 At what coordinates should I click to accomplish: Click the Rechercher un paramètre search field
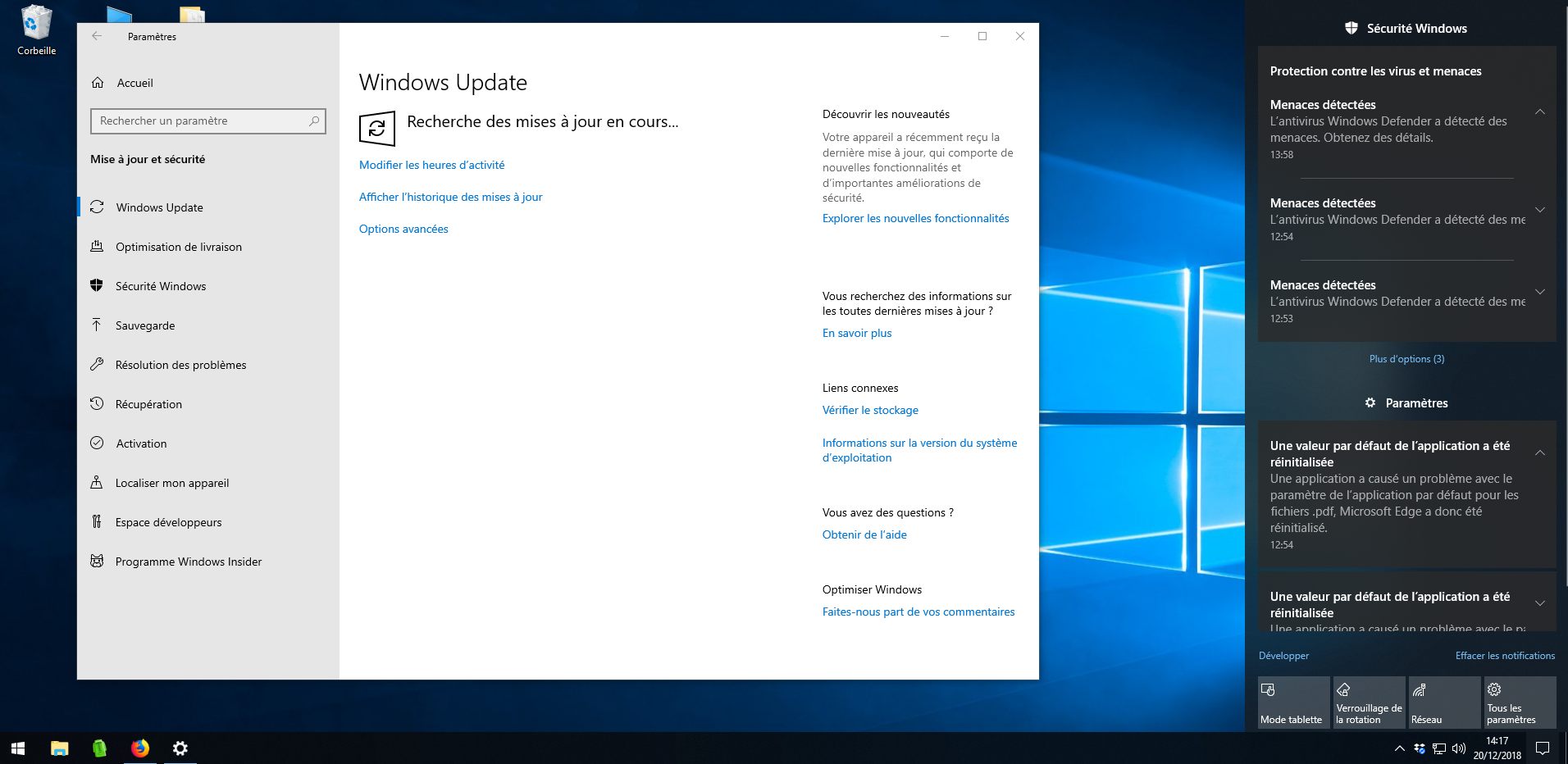pos(201,121)
